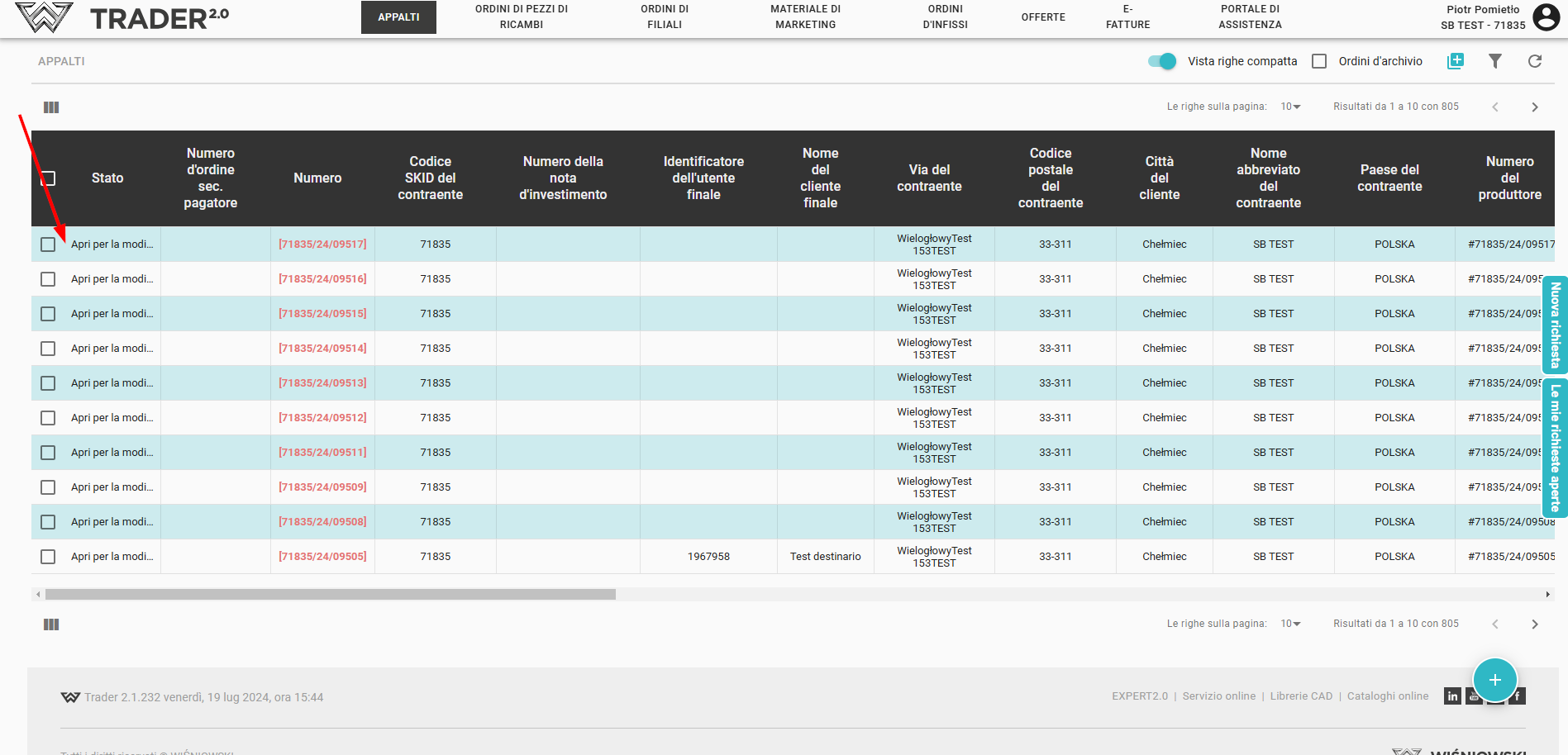Click the add new order icon

click(x=1455, y=61)
